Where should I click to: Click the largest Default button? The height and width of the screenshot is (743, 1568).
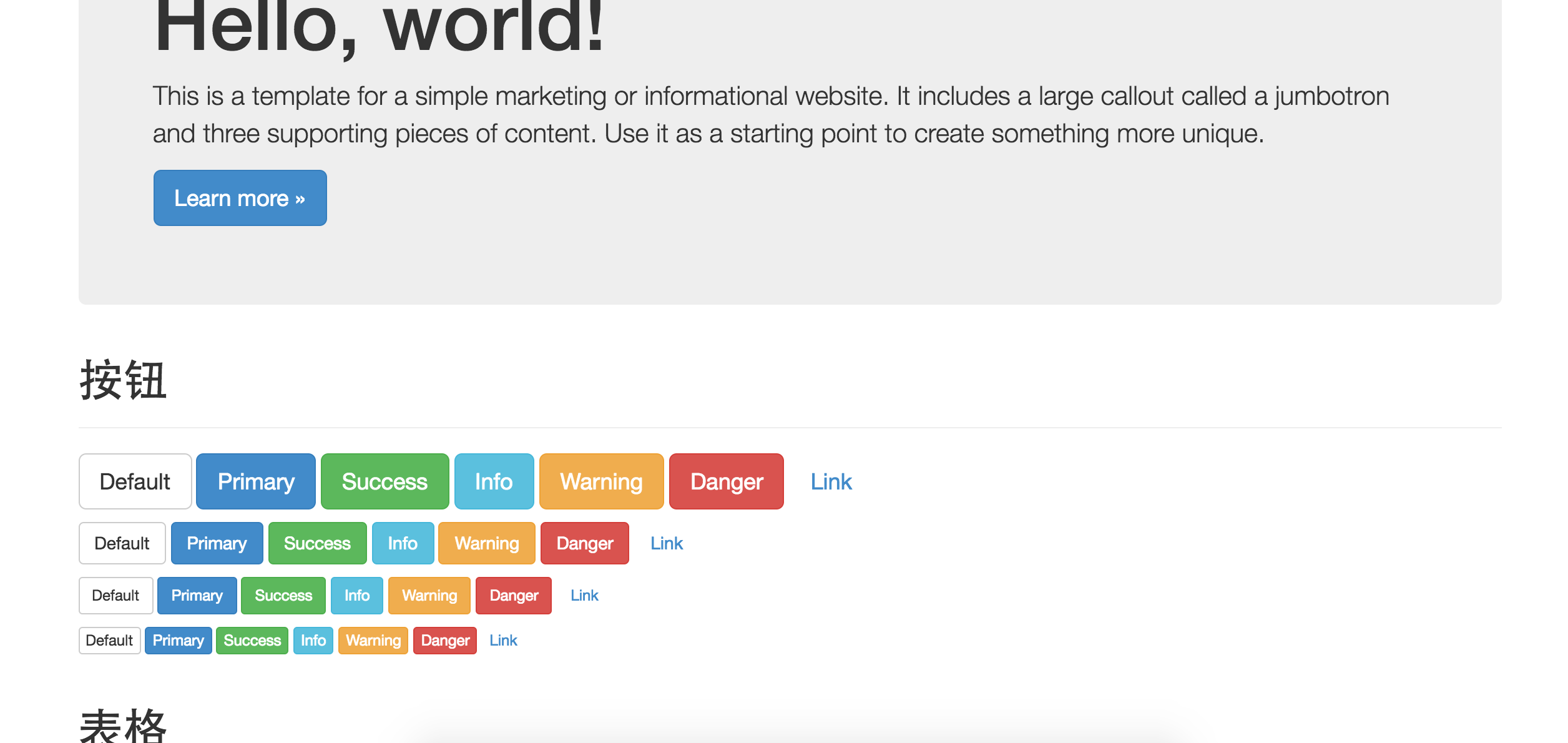(x=135, y=481)
